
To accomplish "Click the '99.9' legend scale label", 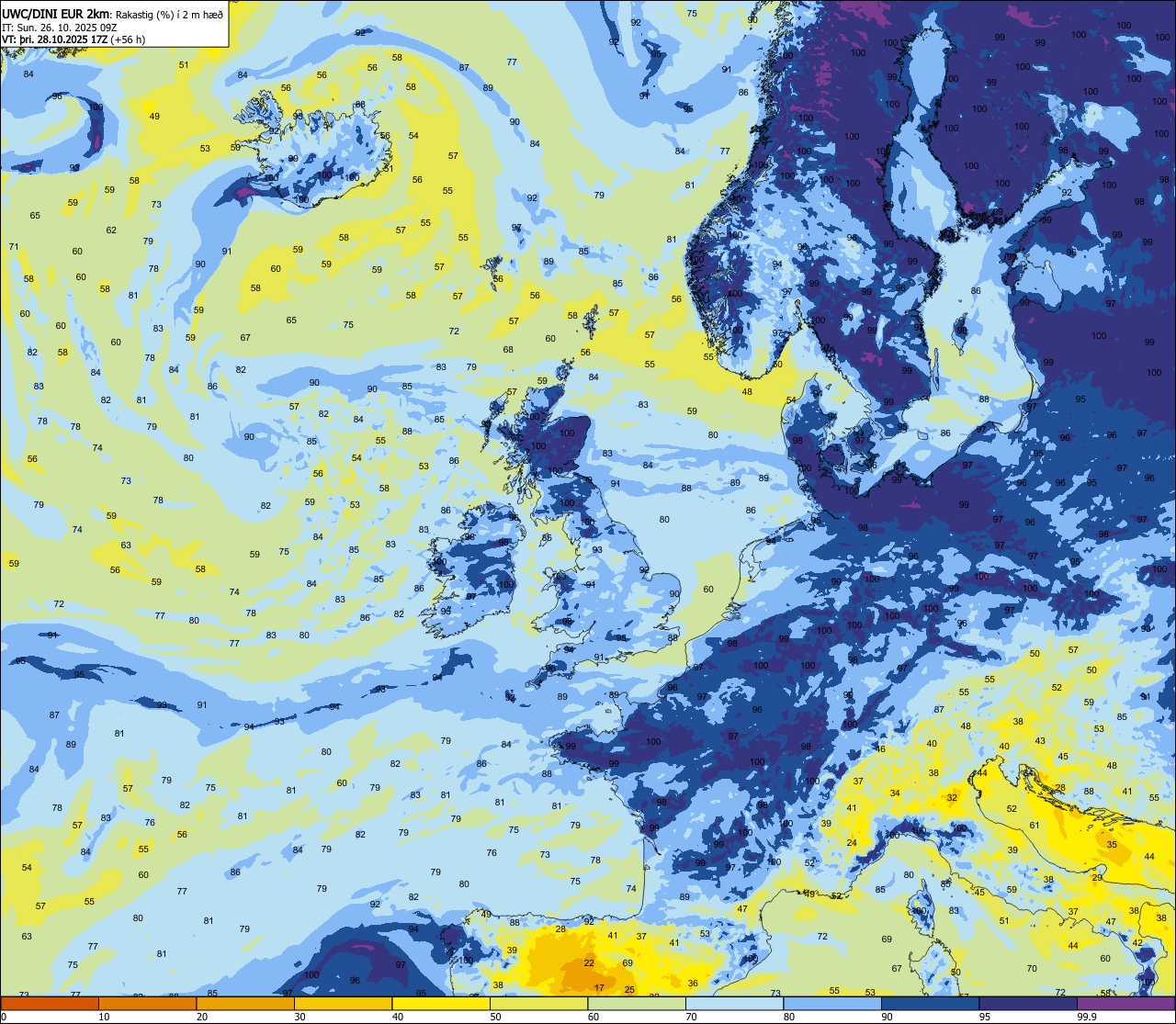I will (x=1088, y=1017).
